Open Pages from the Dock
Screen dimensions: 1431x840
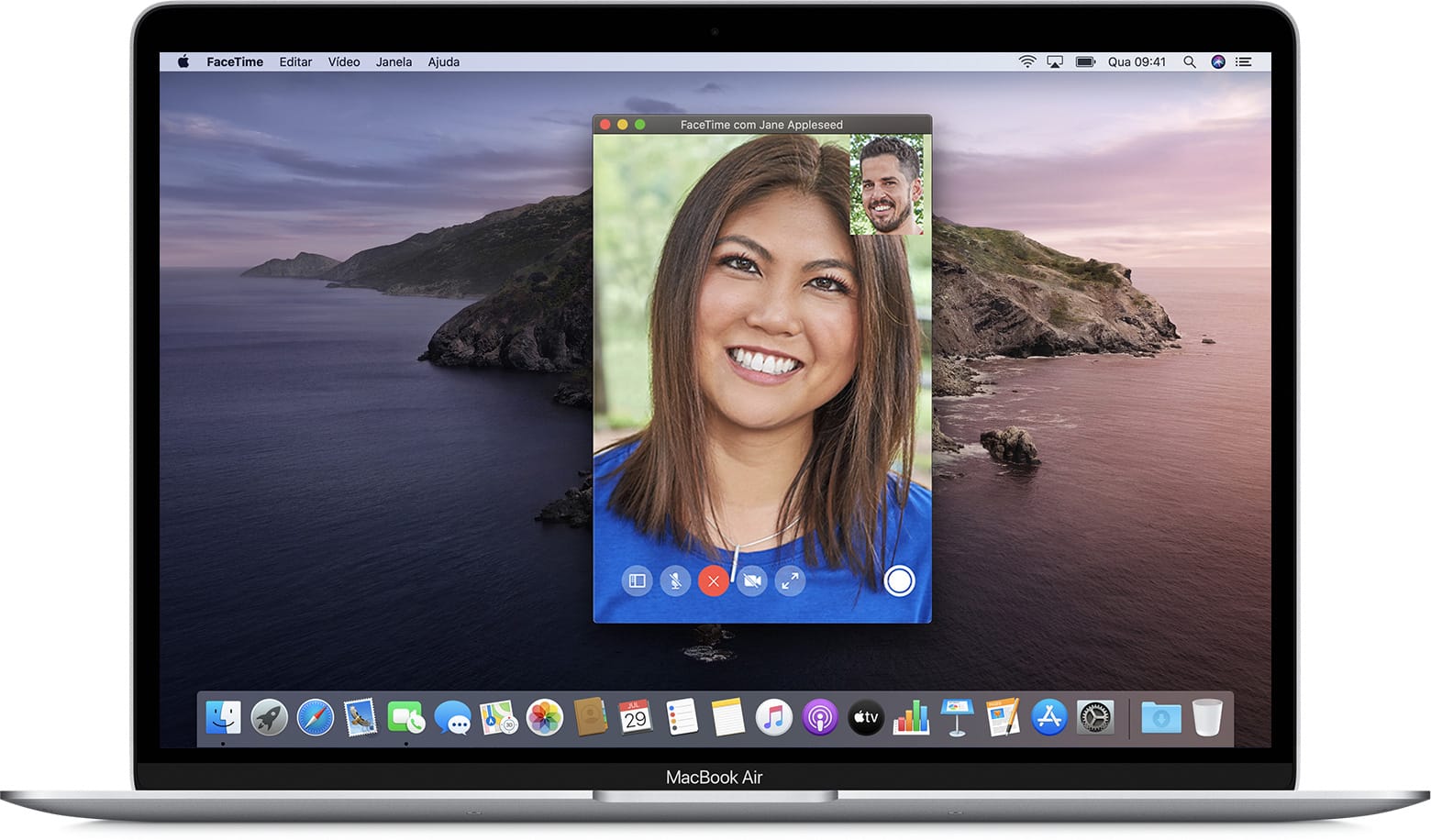pyautogui.click(x=1003, y=717)
